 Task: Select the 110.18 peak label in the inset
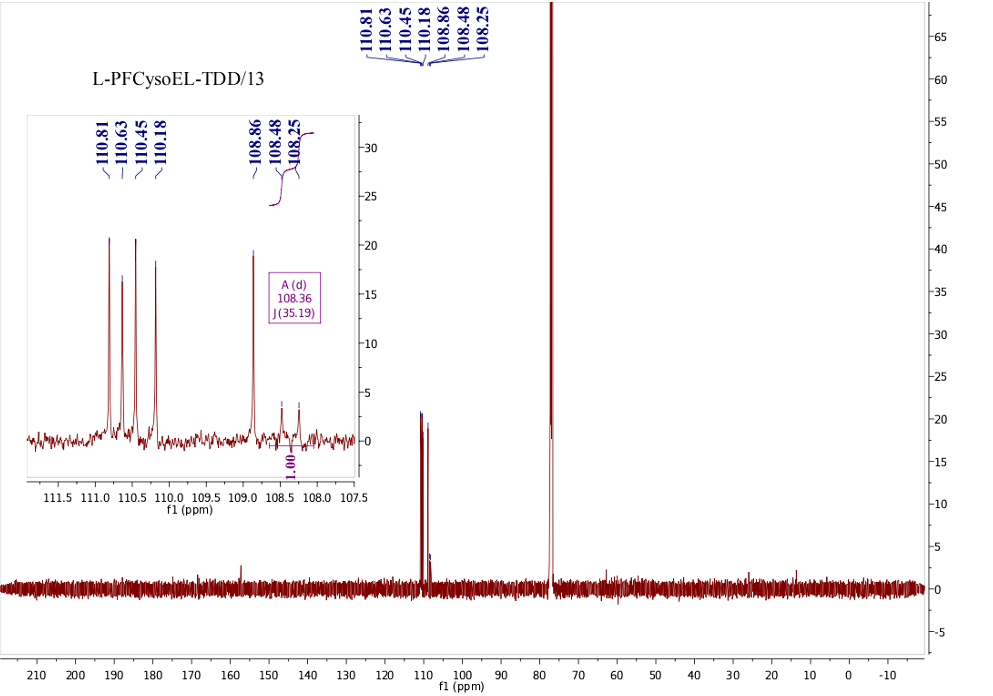[x=160, y=141]
